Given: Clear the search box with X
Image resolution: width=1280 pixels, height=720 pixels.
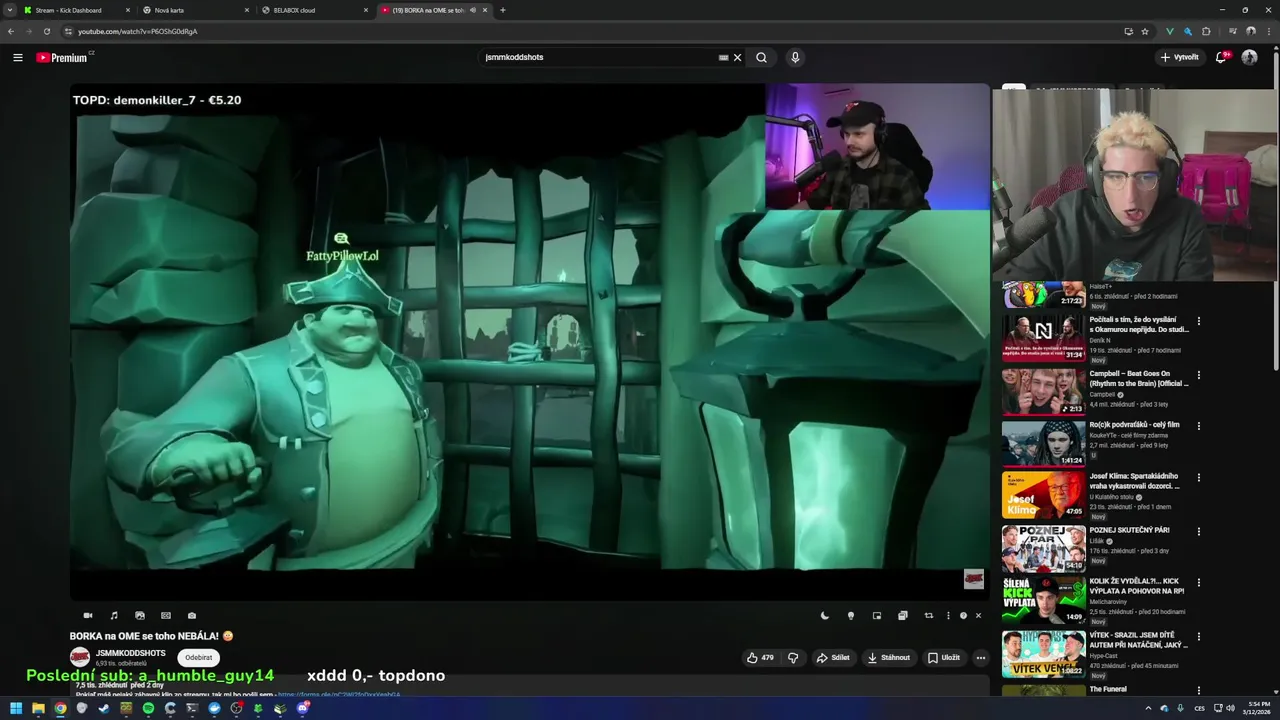Looking at the screenshot, I should [x=738, y=57].
